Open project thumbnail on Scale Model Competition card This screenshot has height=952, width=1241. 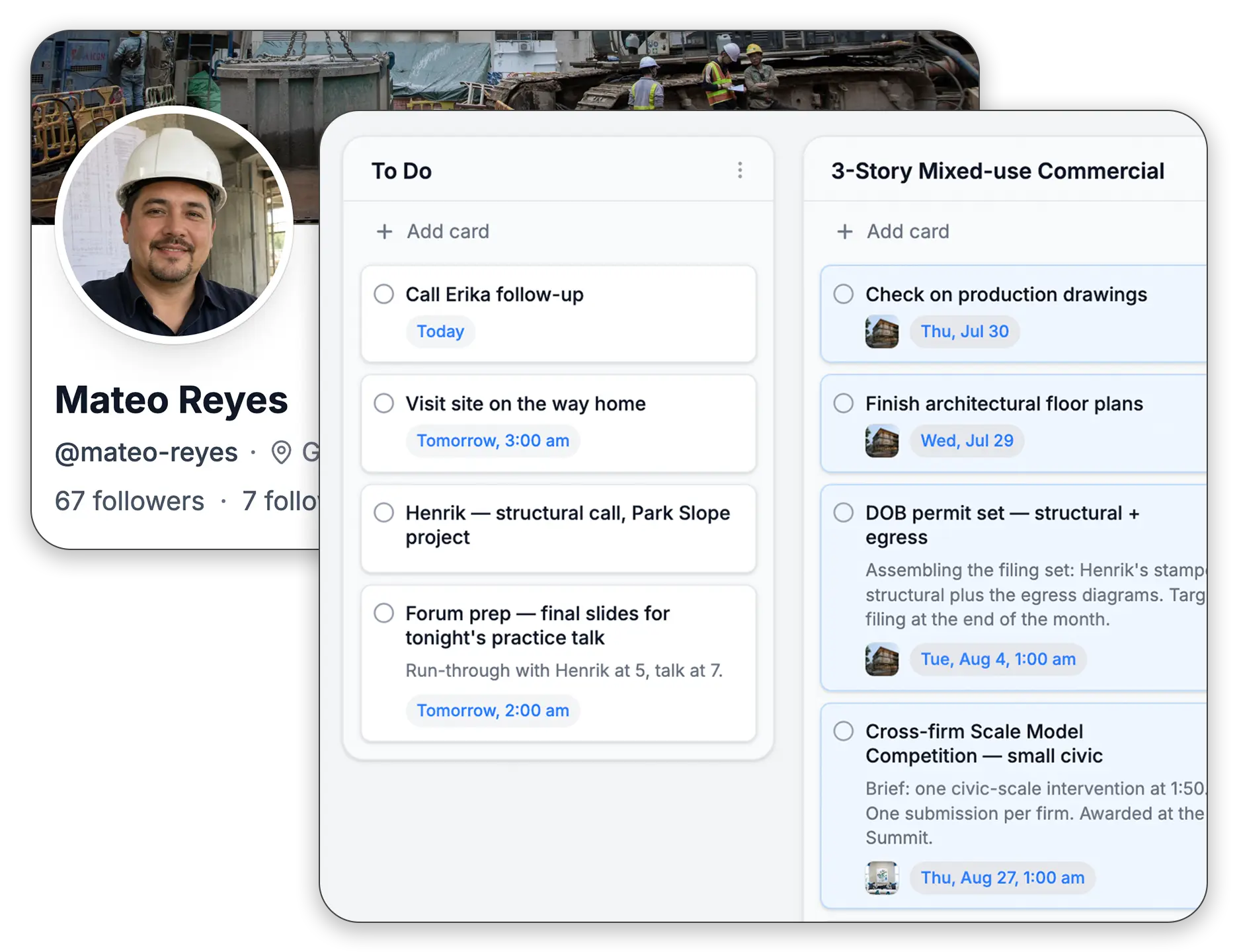pyautogui.click(x=882, y=878)
